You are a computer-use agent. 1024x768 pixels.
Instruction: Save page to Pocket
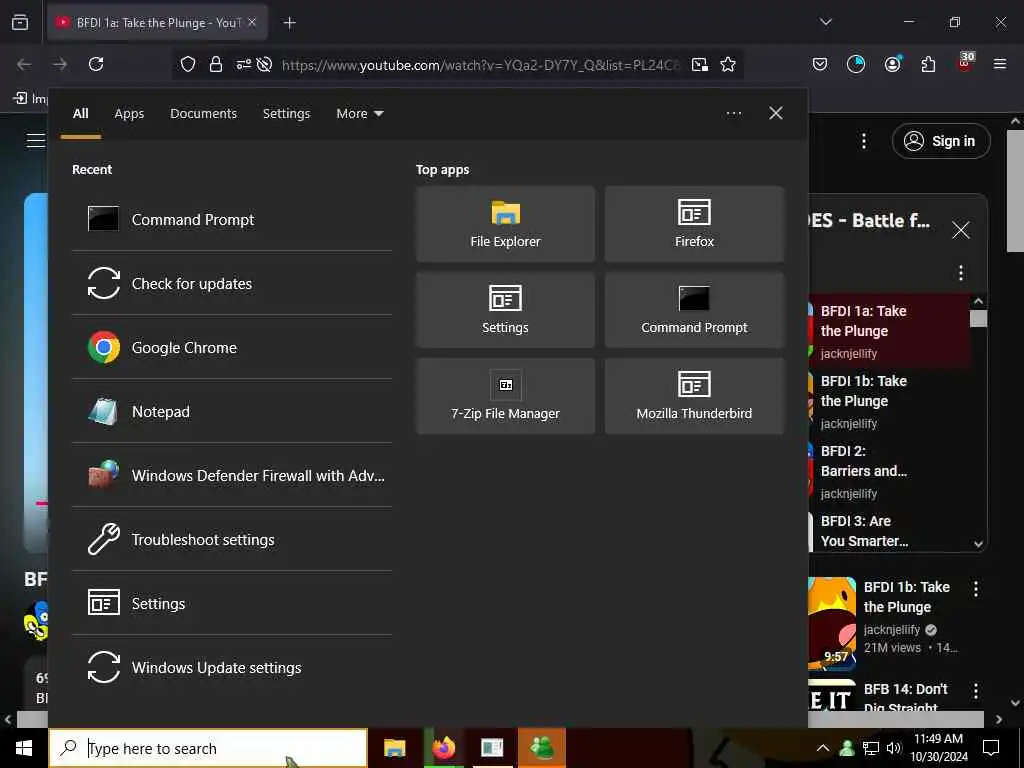pyautogui.click(x=820, y=64)
